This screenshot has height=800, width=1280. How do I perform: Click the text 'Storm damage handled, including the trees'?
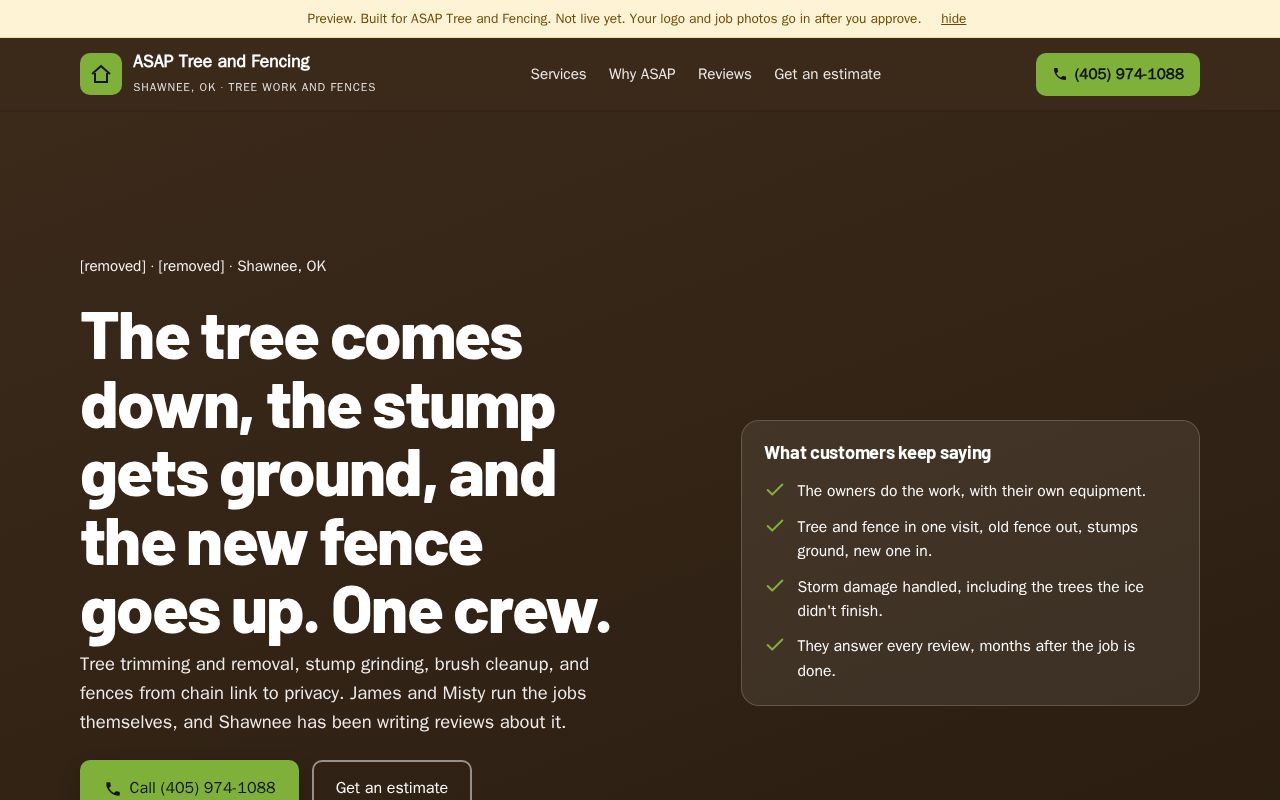pyautogui.click(x=970, y=599)
